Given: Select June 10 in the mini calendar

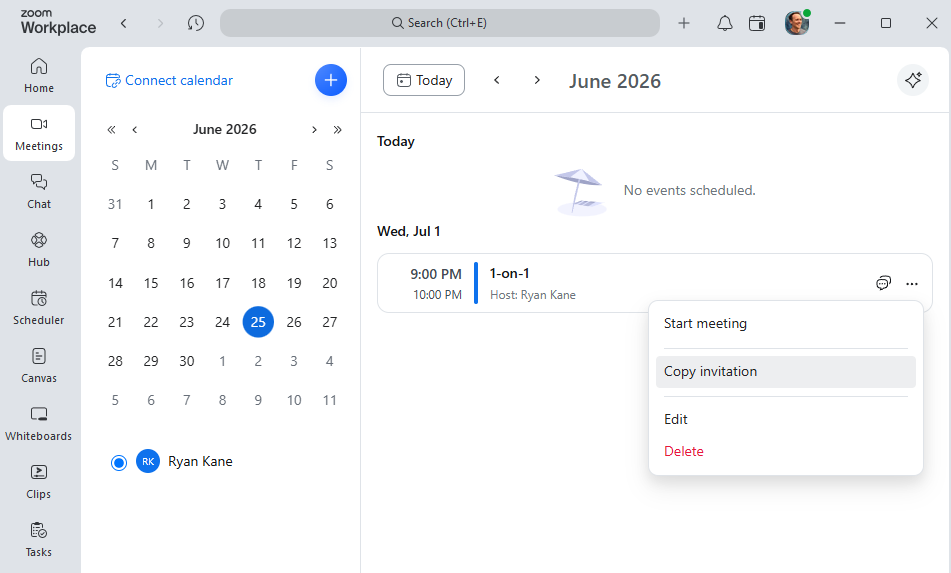Looking at the screenshot, I should (x=223, y=244).
